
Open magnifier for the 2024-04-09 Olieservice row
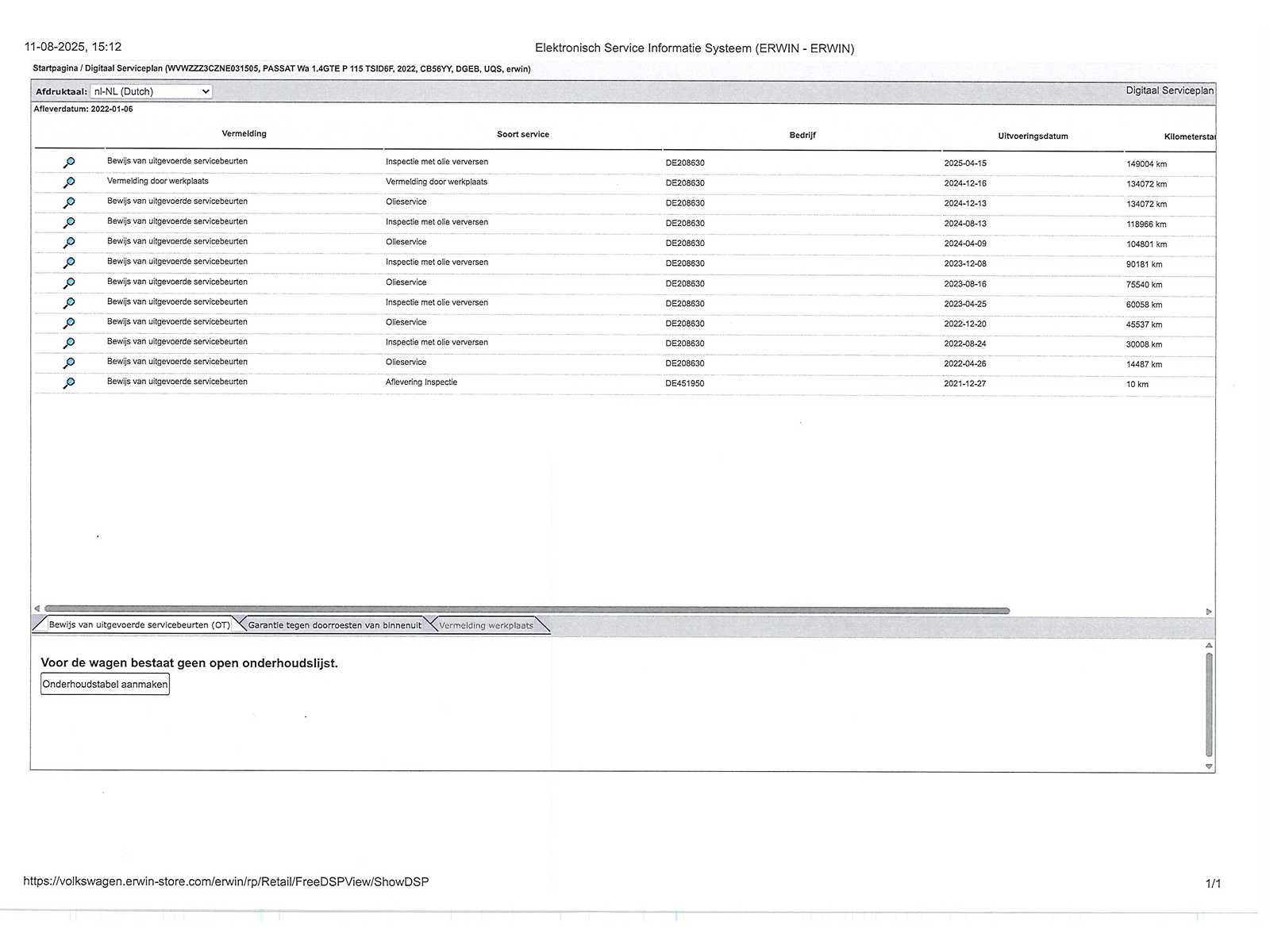(69, 243)
